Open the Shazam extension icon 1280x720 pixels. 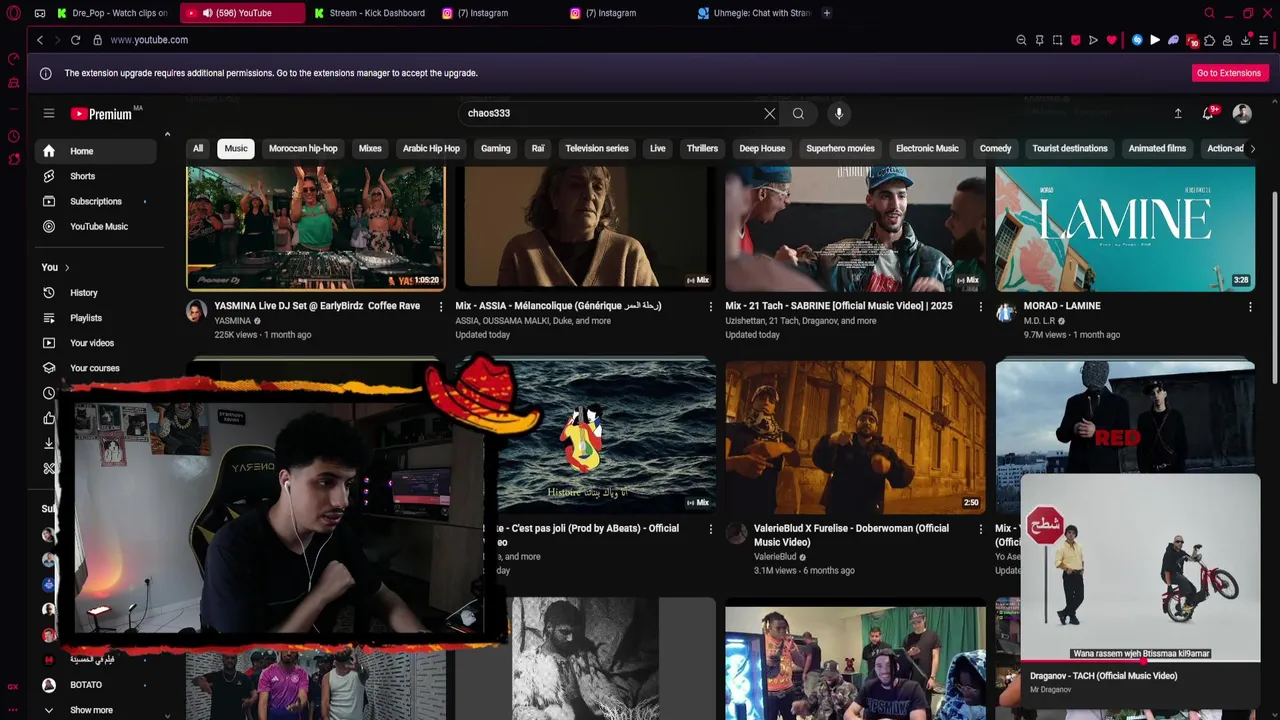1137,40
